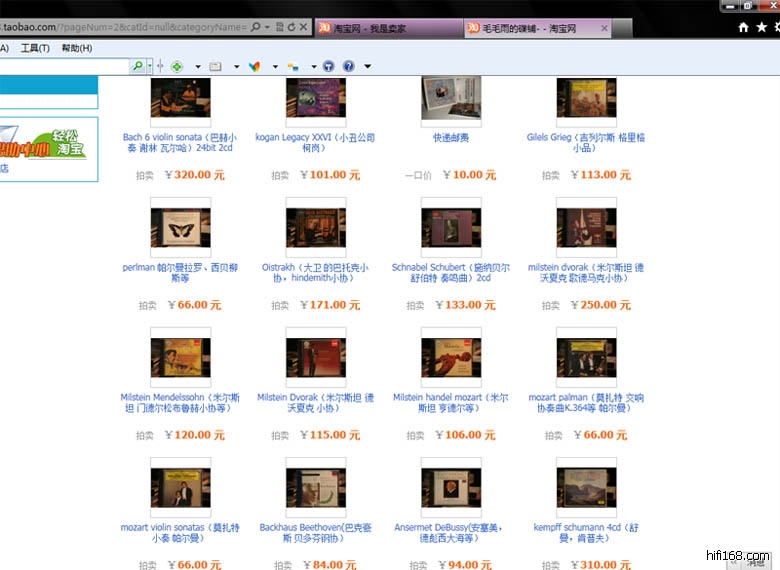780x570 pixels.
Task: Click the toolbar search input field
Action: coord(63,66)
